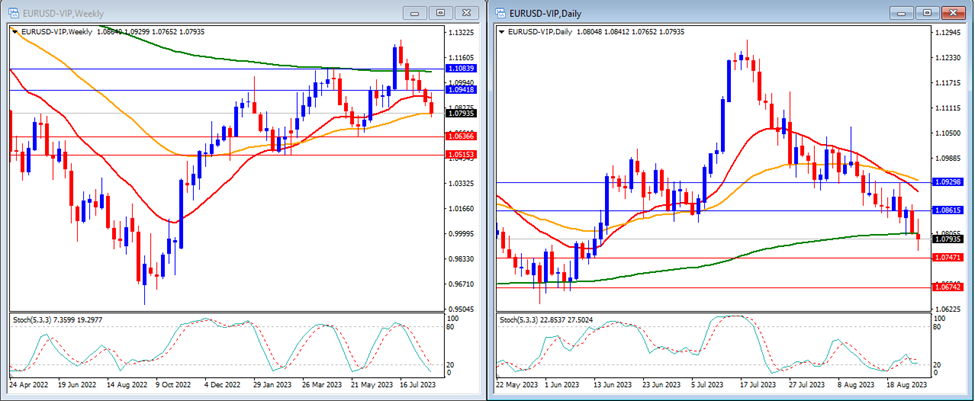Select the 1.10839 blue price label on Weekly chart
The width and height of the screenshot is (975, 401).
(461, 68)
